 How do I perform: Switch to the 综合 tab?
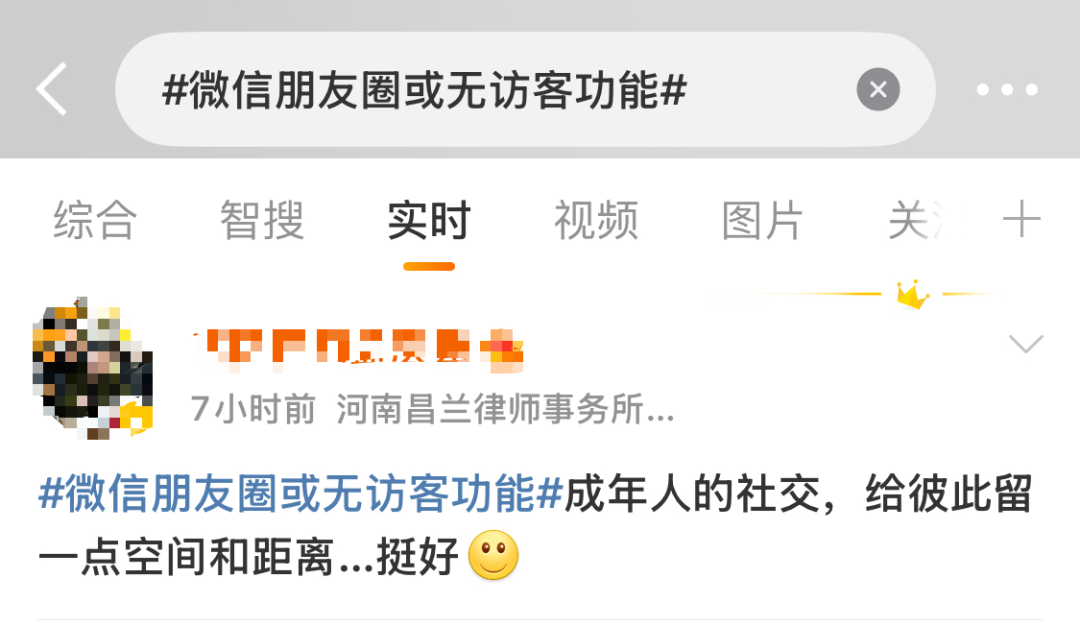(x=95, y=220)
